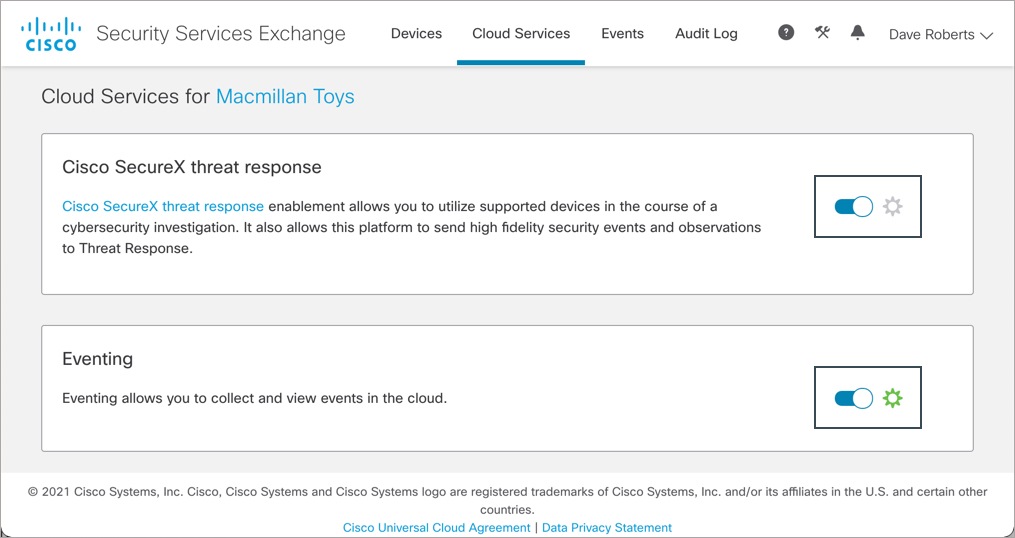Viewport: 1015px width, 538px height.
Task: Open the Cisco Universal Cloud Agreement link
Action: pos(437,528)
